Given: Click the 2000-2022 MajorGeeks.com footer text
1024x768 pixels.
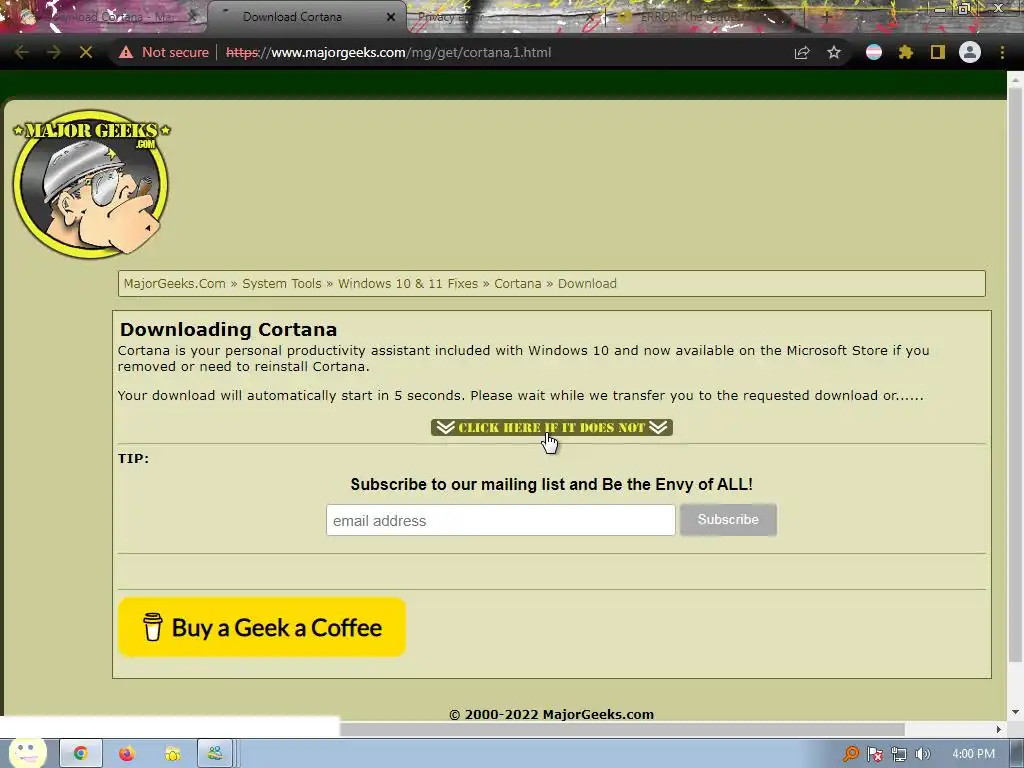Looking at the screenshot, I should 551,714.
